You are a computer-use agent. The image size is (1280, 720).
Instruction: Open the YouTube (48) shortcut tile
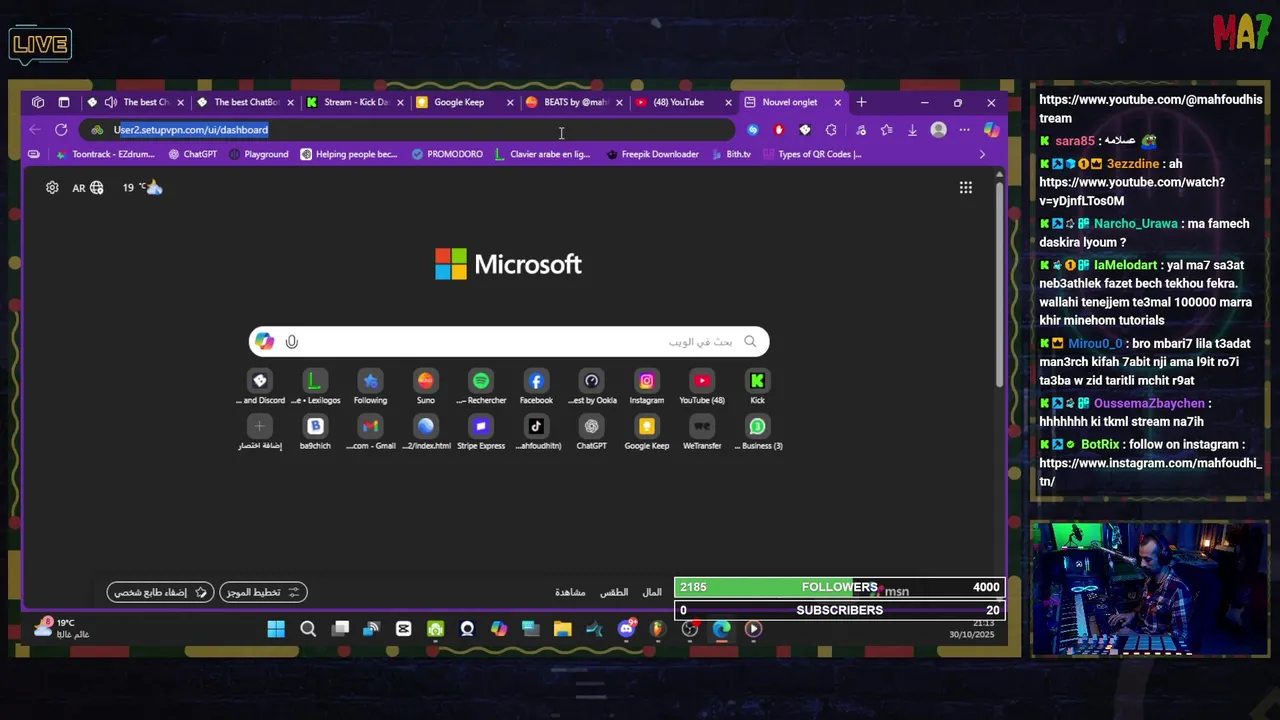pos(702,386)
